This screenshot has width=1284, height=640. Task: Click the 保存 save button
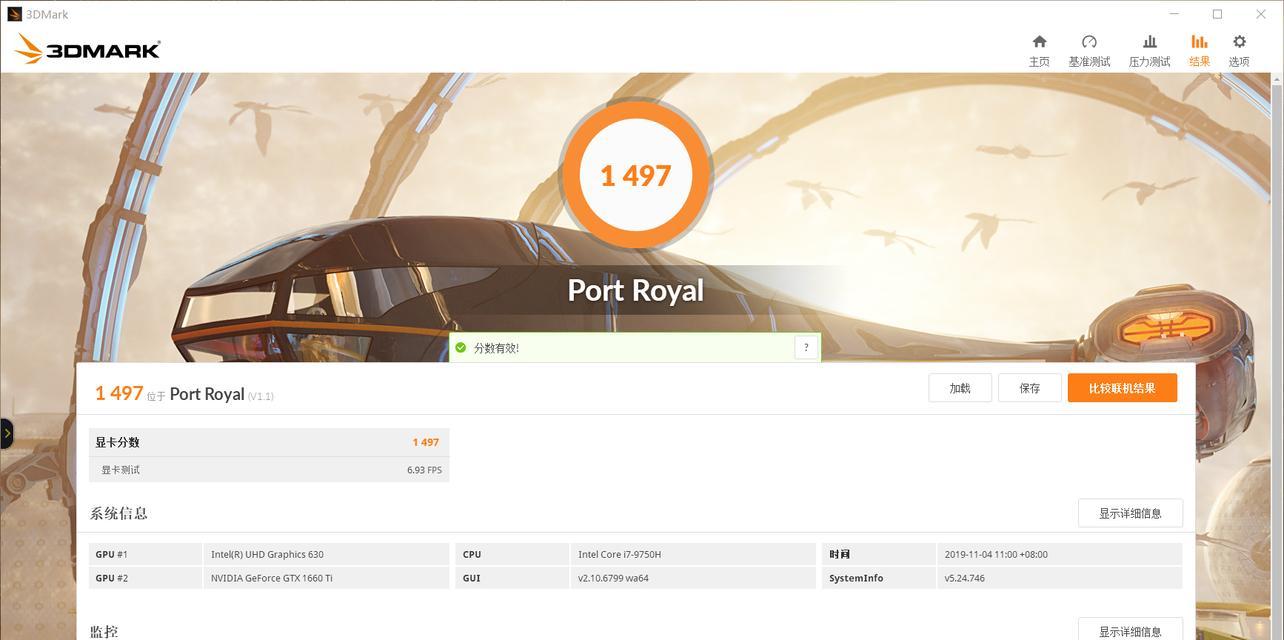pyautogui.click(x=1030, y=388)
